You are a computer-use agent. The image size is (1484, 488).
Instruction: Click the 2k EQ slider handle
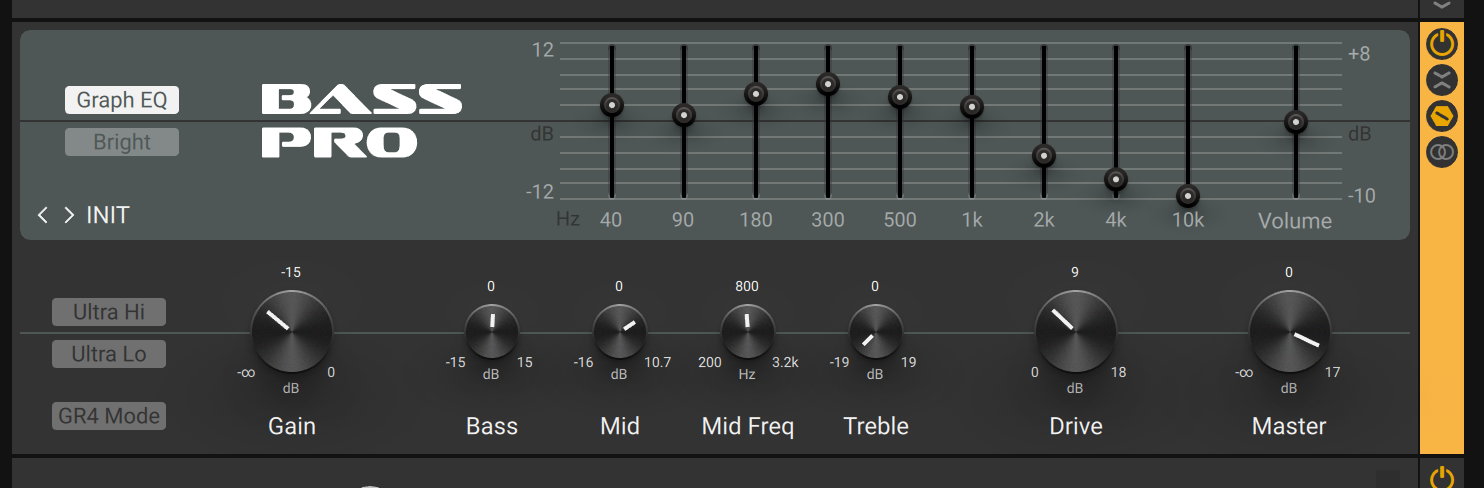click(x=1044, y=155)
